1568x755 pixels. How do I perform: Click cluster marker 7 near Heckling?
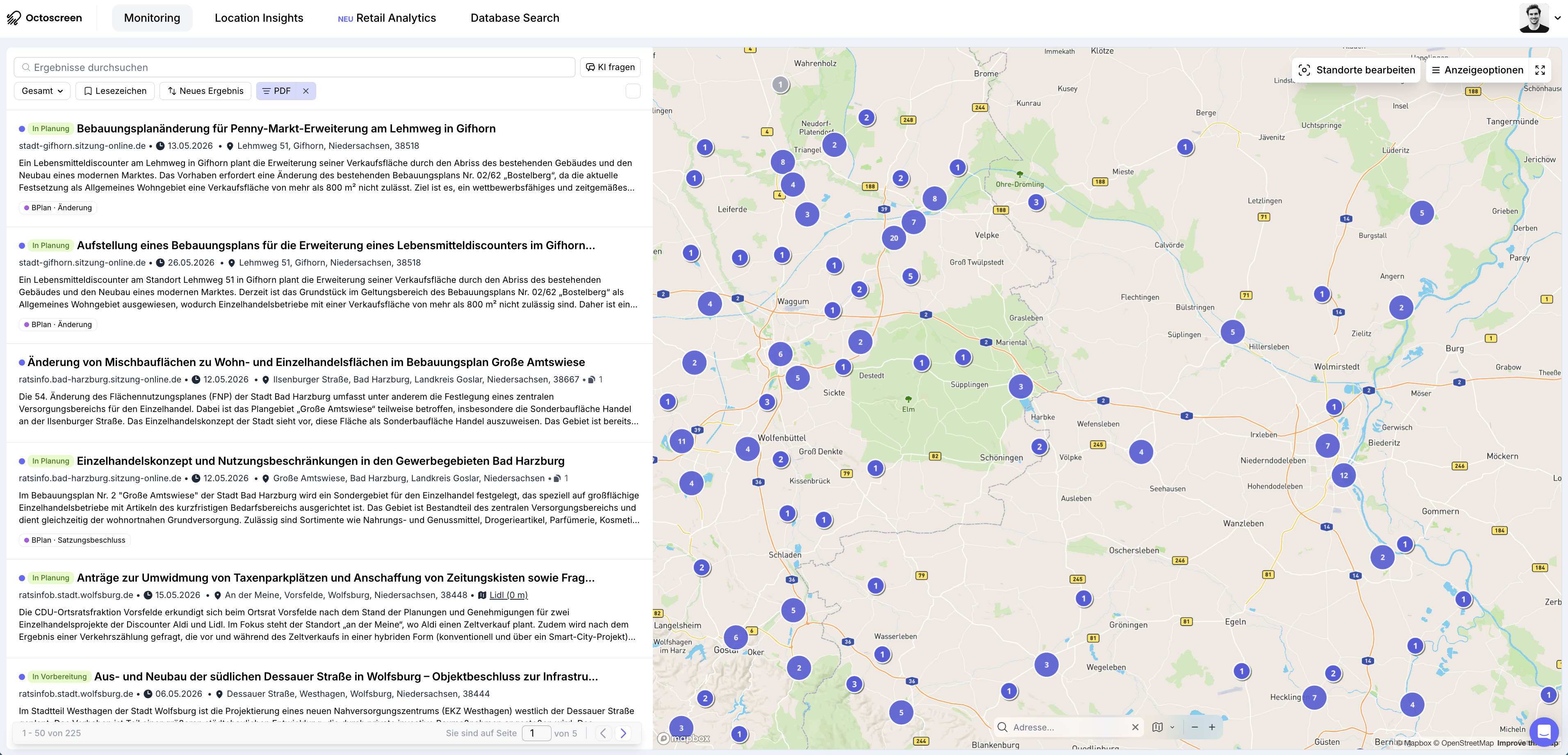(x=1314, y=698)
